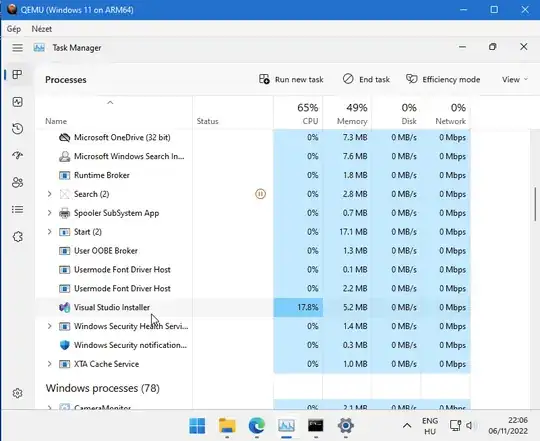Click the Windows processes (78) group heading
Screen dimensions: 540x441
tap(103, 388)
